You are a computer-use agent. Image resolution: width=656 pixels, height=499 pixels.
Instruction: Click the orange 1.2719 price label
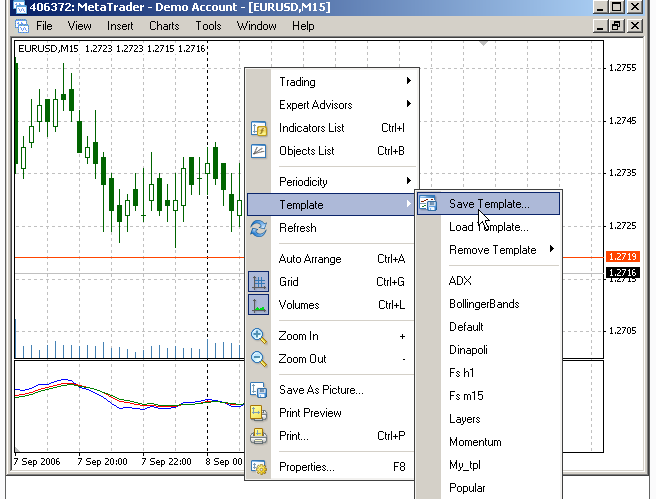click(623, 256)
